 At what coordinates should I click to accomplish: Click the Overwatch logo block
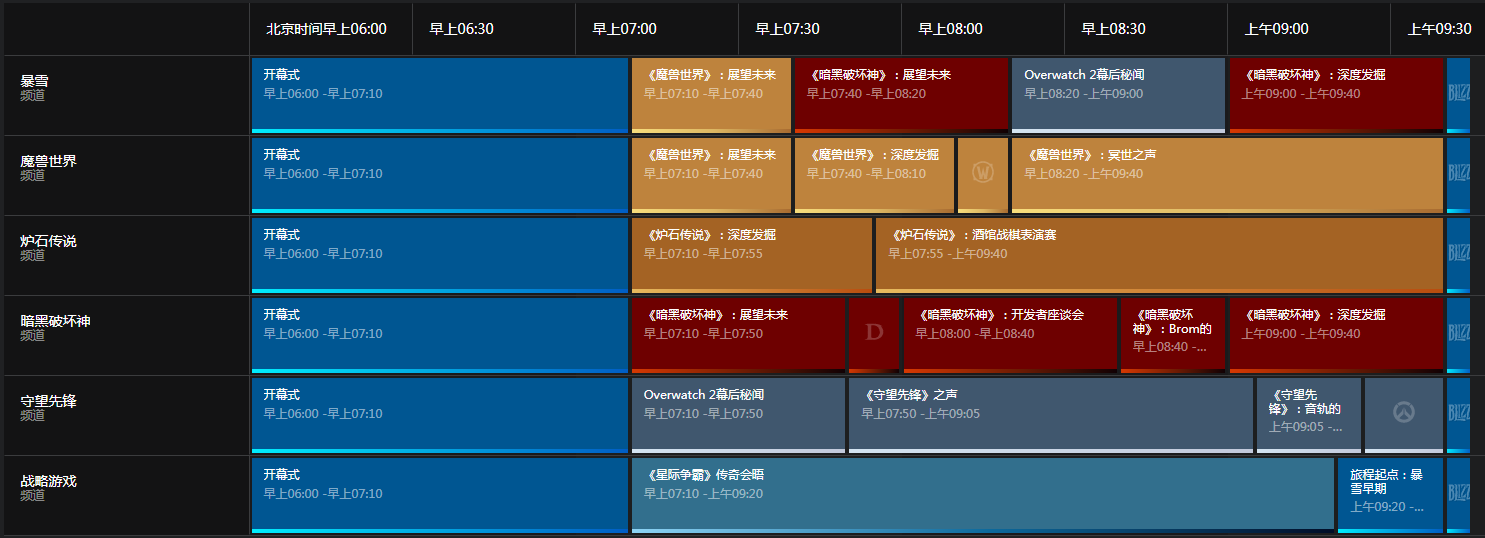tap(1404, 414)
